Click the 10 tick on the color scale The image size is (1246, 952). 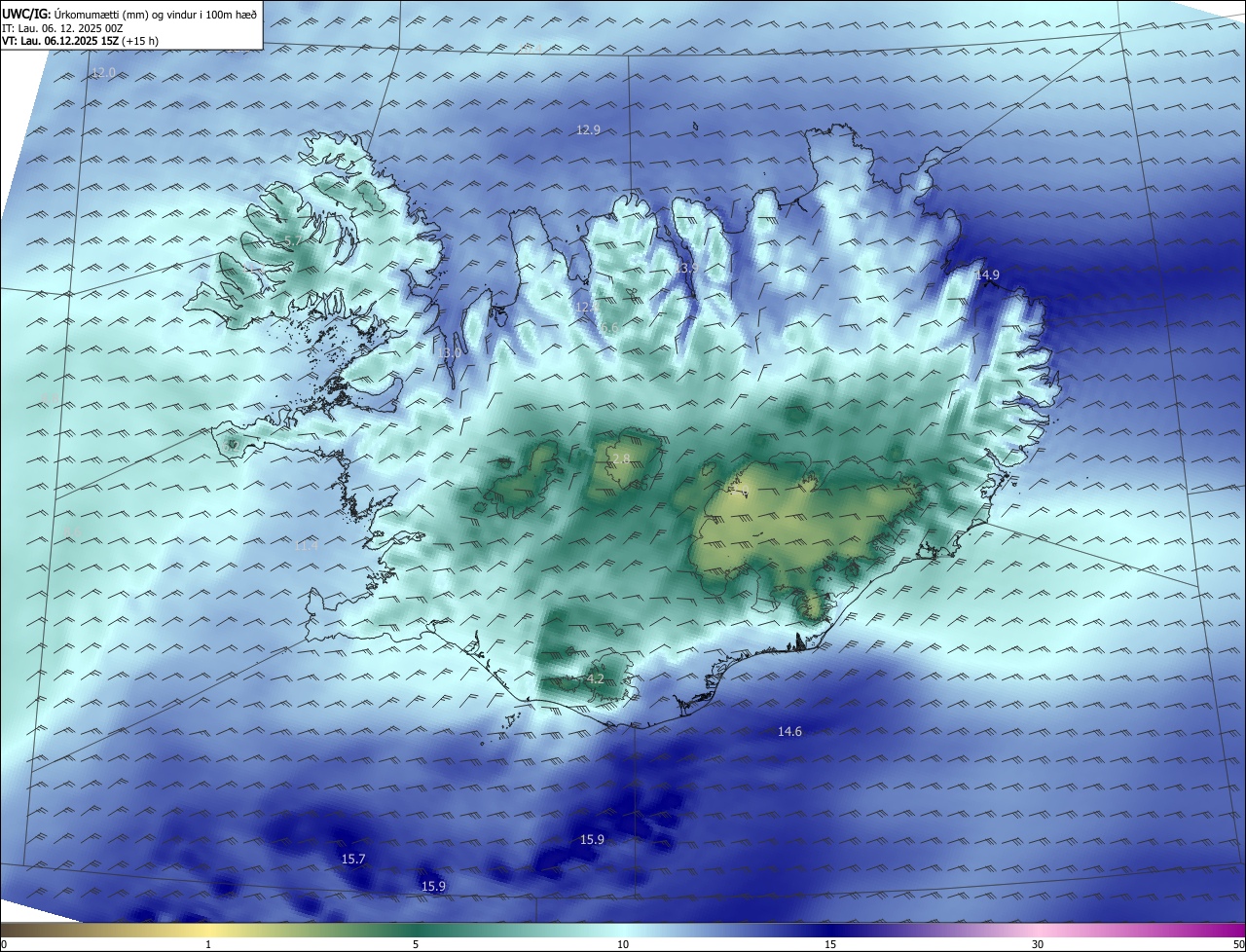coord(623,945)
